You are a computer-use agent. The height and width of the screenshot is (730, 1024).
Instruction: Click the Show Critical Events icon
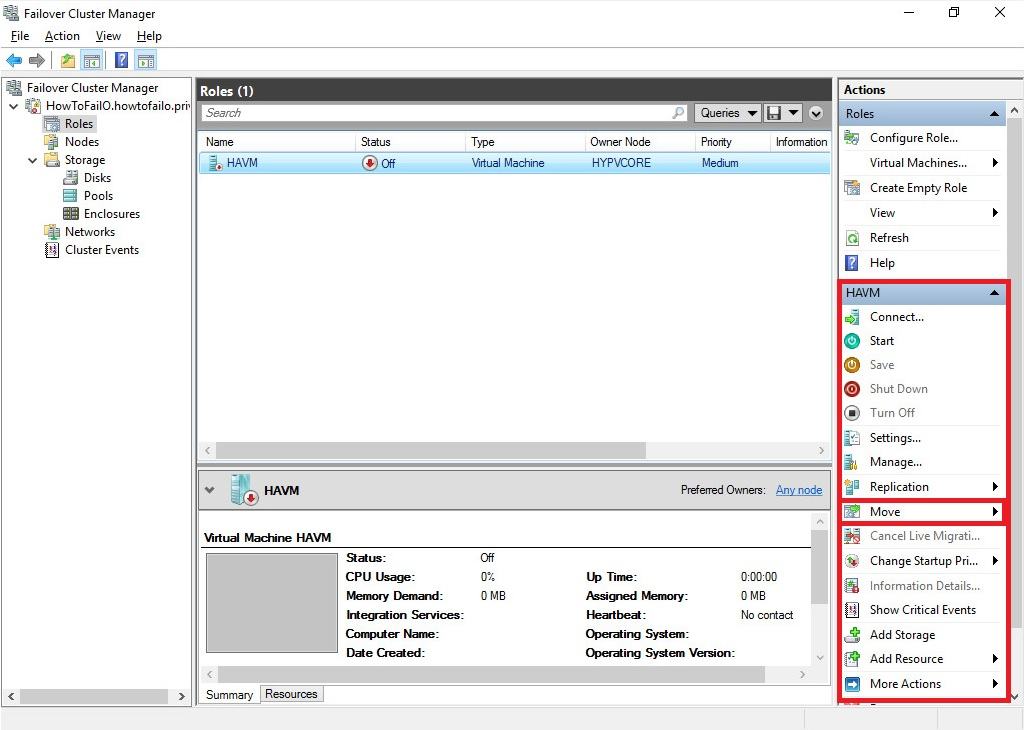click(852, 610)
